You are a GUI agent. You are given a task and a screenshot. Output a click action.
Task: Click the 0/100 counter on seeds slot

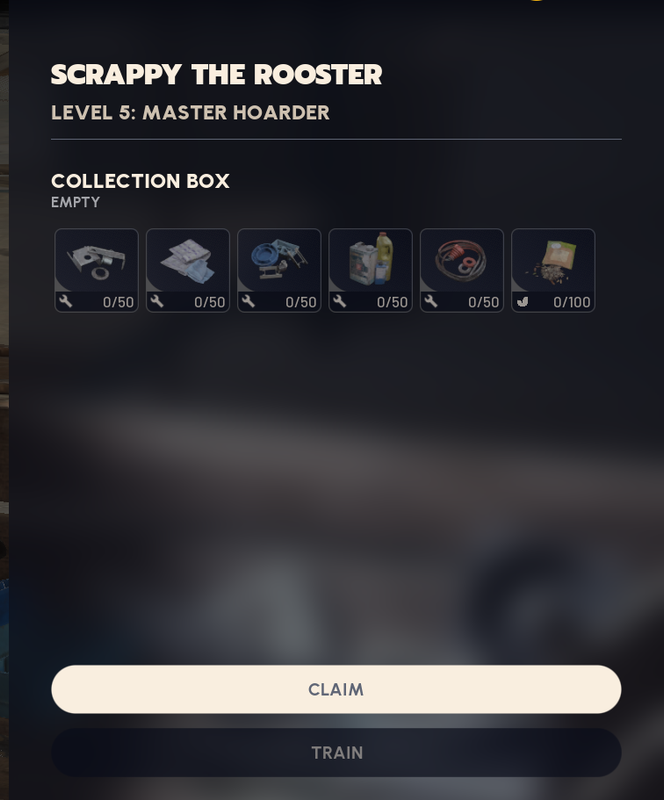(x=572, y=302)
